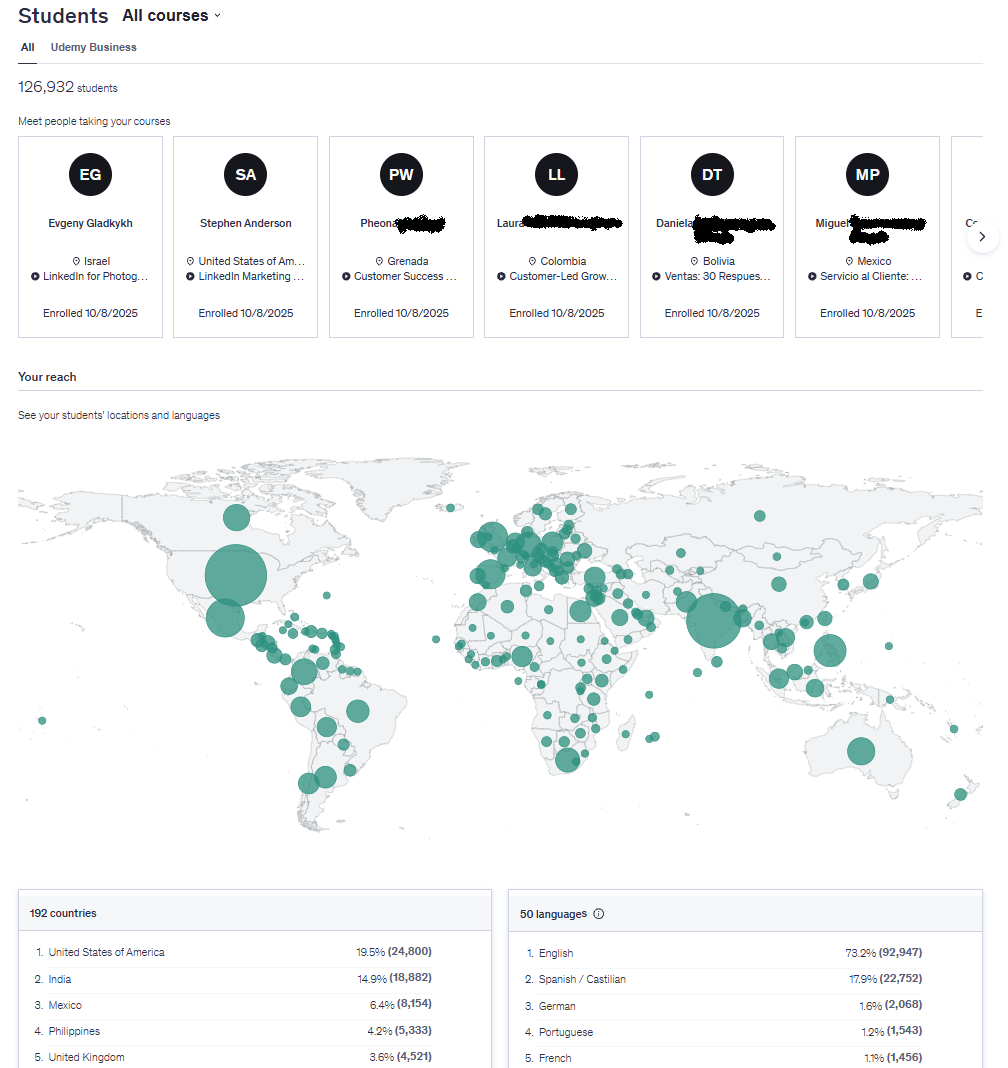Click the info icon beside 50 languages
This screenshot has width=1008, height=1068.
pyautogui.click(x=599, y=914)
